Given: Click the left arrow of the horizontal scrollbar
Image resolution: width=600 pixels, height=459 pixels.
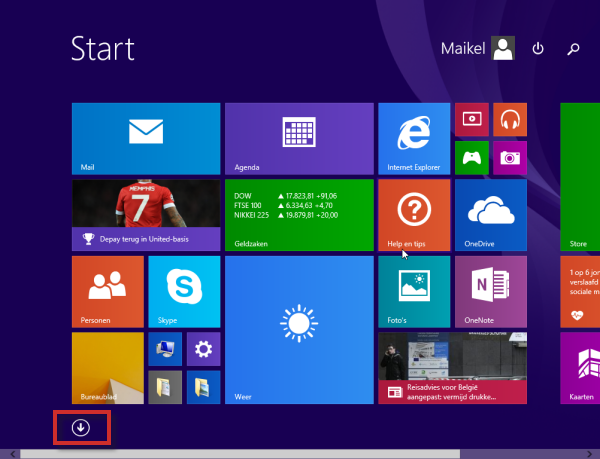Looking at the screenshot, I should click(13, 454).
